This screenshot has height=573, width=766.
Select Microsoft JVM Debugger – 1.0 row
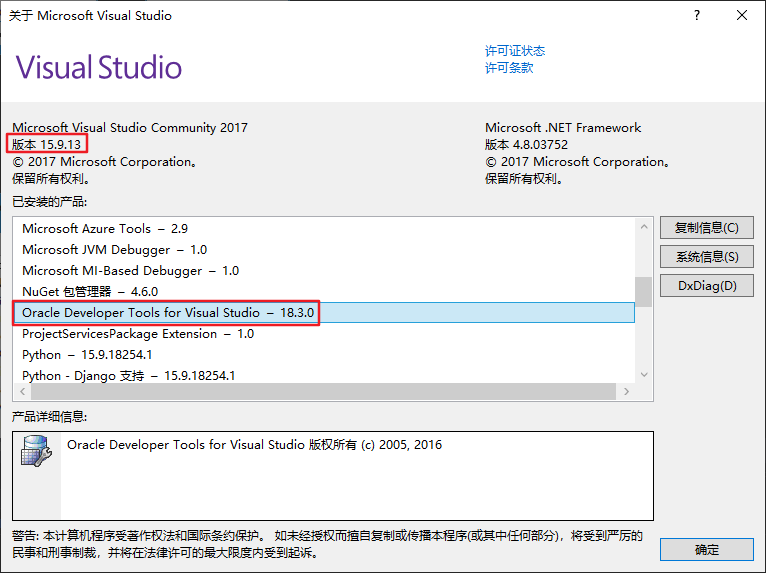(324, 250)
